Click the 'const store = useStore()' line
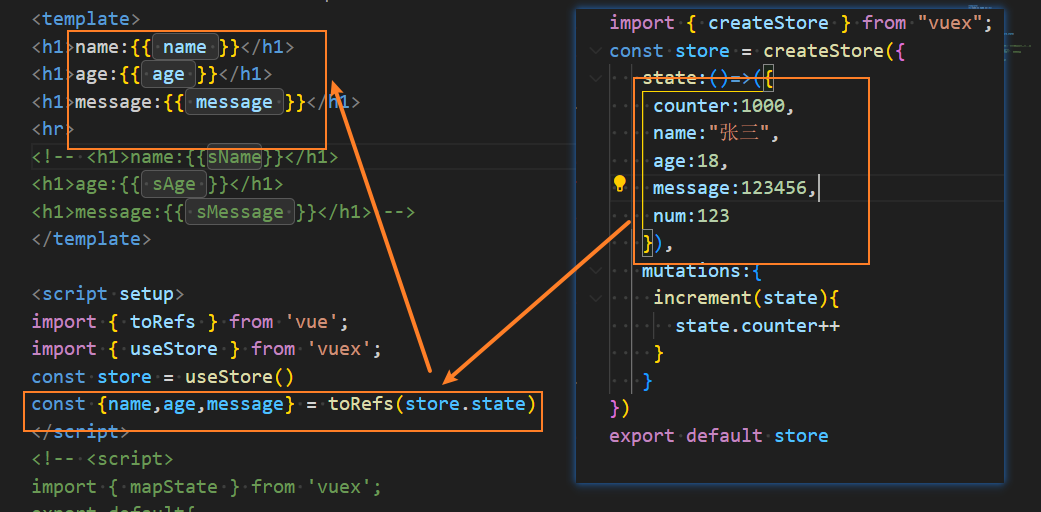1041x512 pixels. point(163,377)
